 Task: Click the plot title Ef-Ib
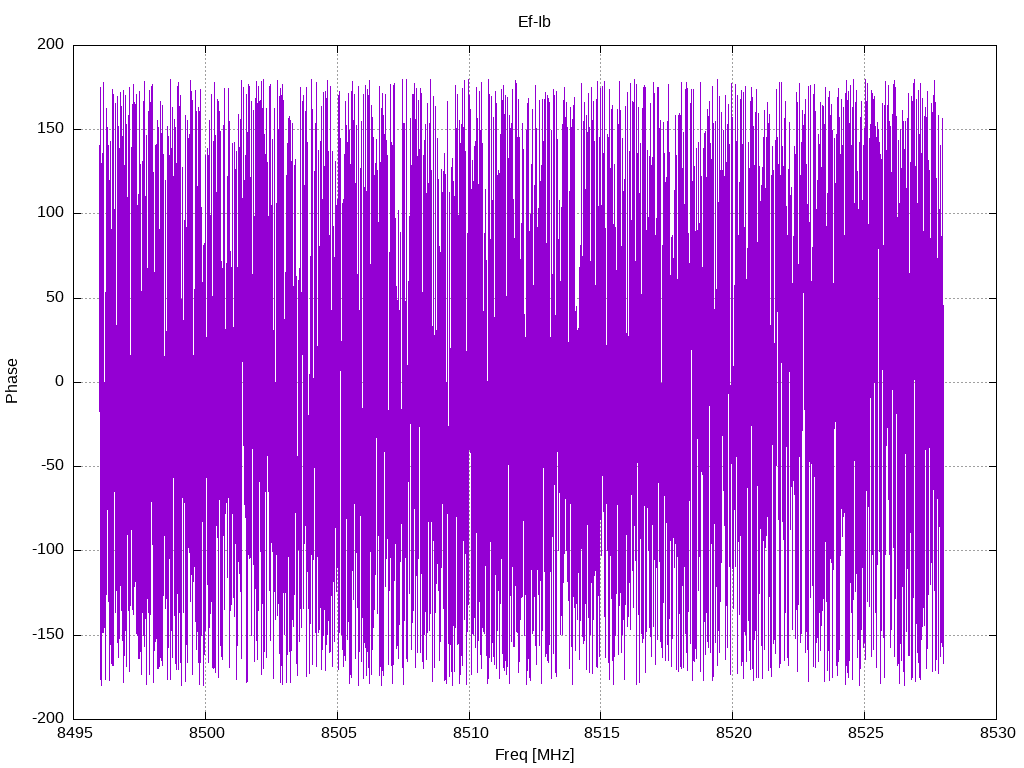(534, 22)
